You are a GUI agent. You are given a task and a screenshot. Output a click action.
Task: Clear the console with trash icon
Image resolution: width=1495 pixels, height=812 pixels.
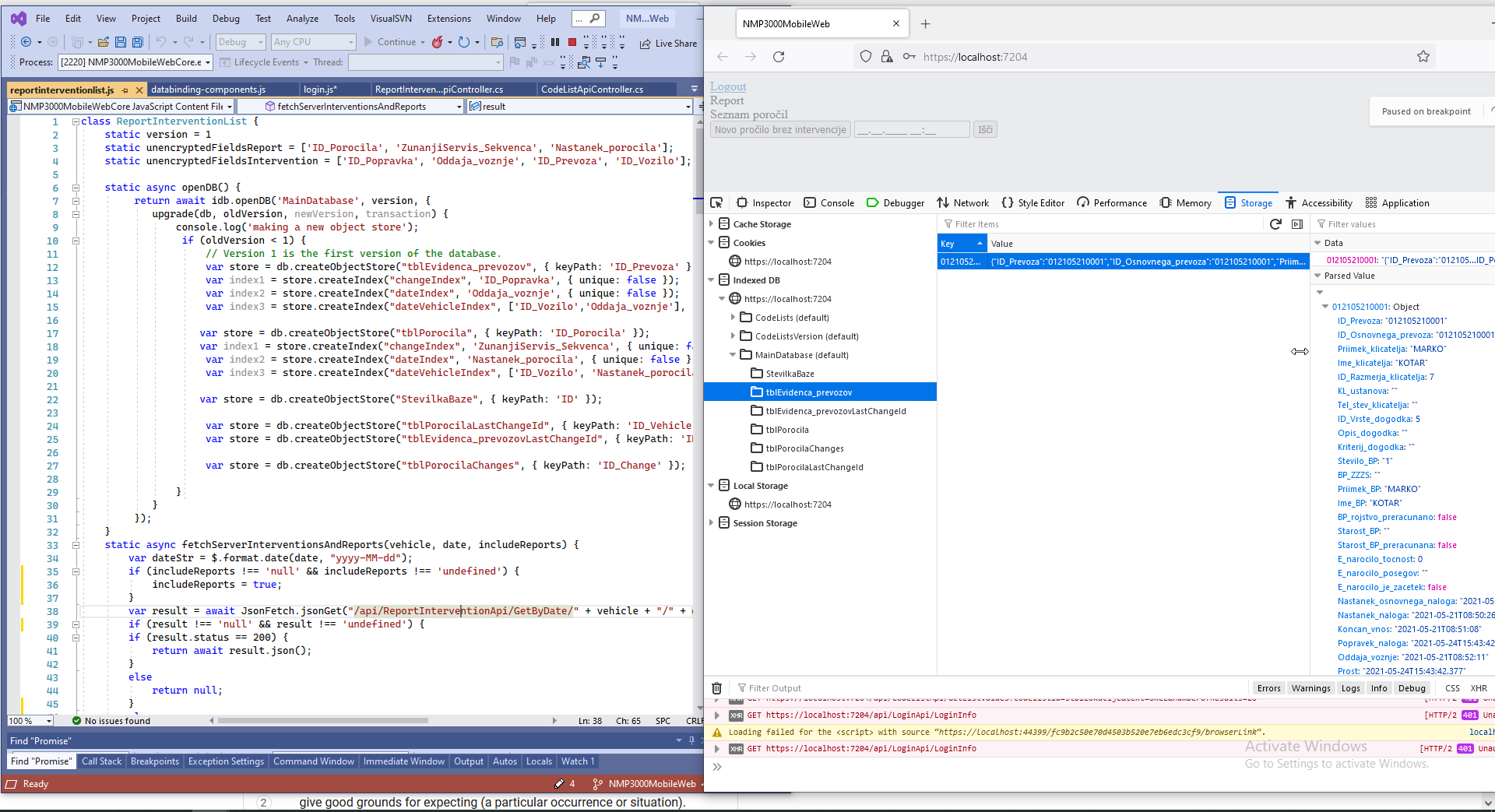716,688
